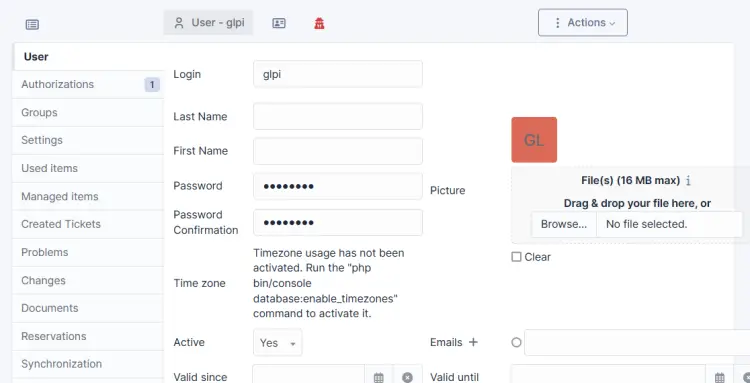This screenshot has height=383, width=750.
Task: Click into the Last Name field
Action: click(x=338, y=116)
